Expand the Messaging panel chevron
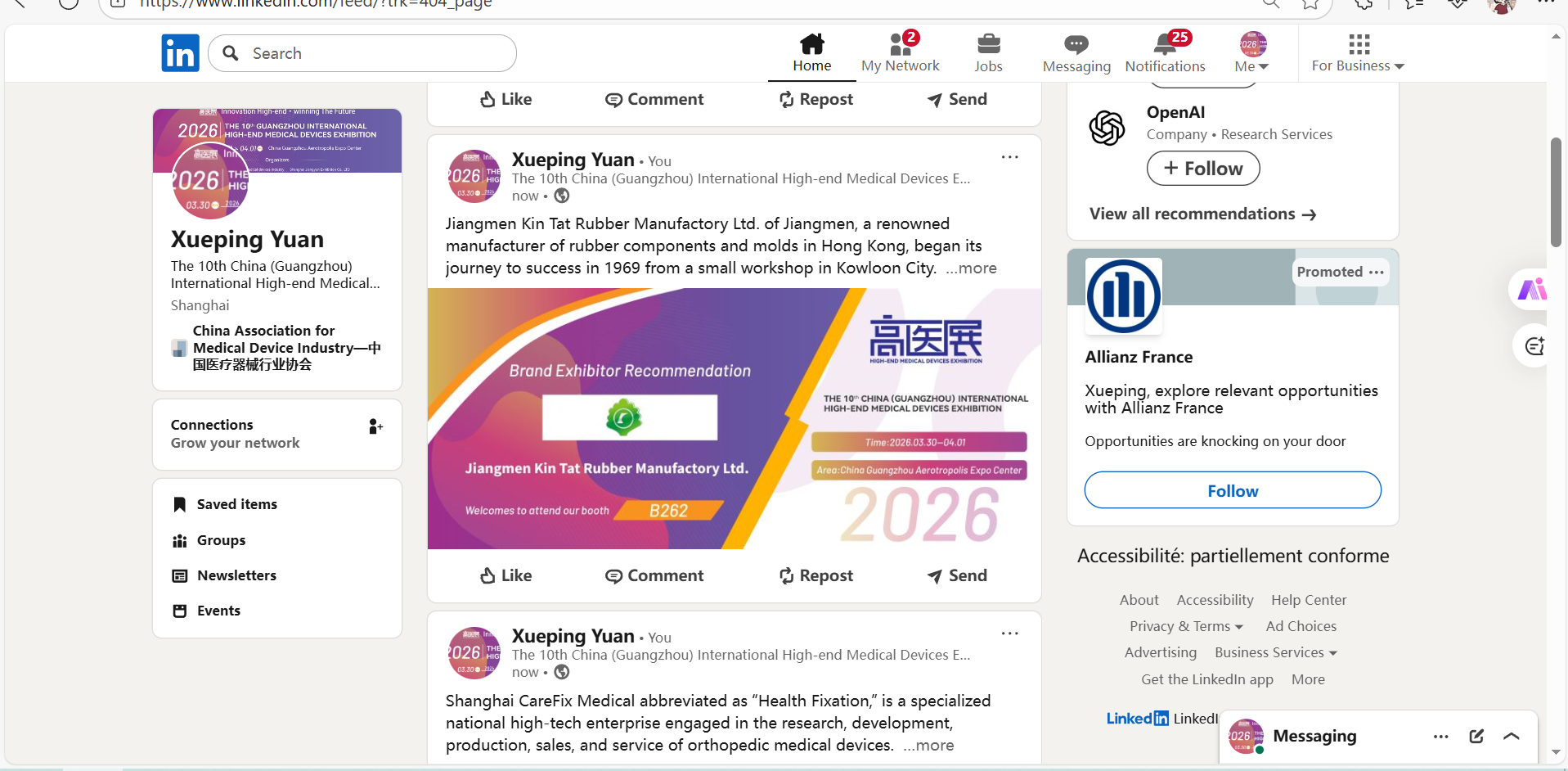The image size is (1568, 771). [1512, 736]
